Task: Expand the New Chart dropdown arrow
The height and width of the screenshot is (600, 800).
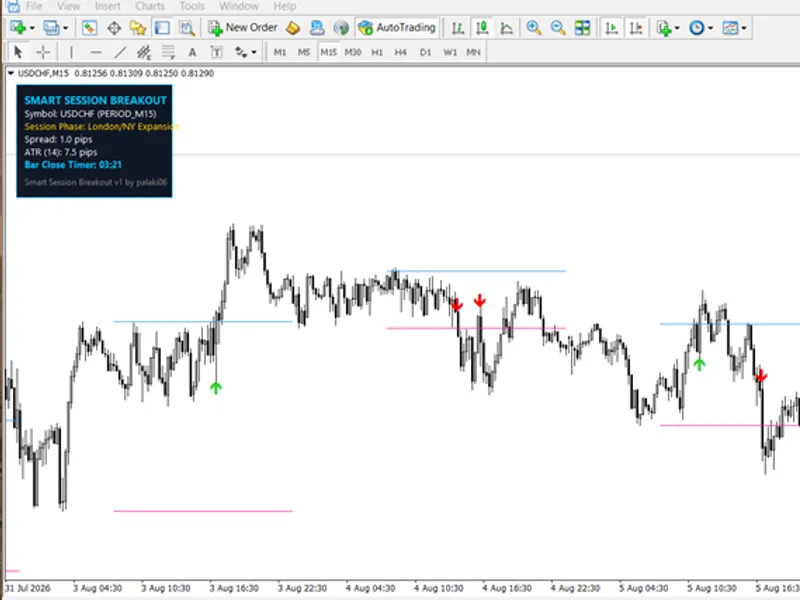Action: 32,28
